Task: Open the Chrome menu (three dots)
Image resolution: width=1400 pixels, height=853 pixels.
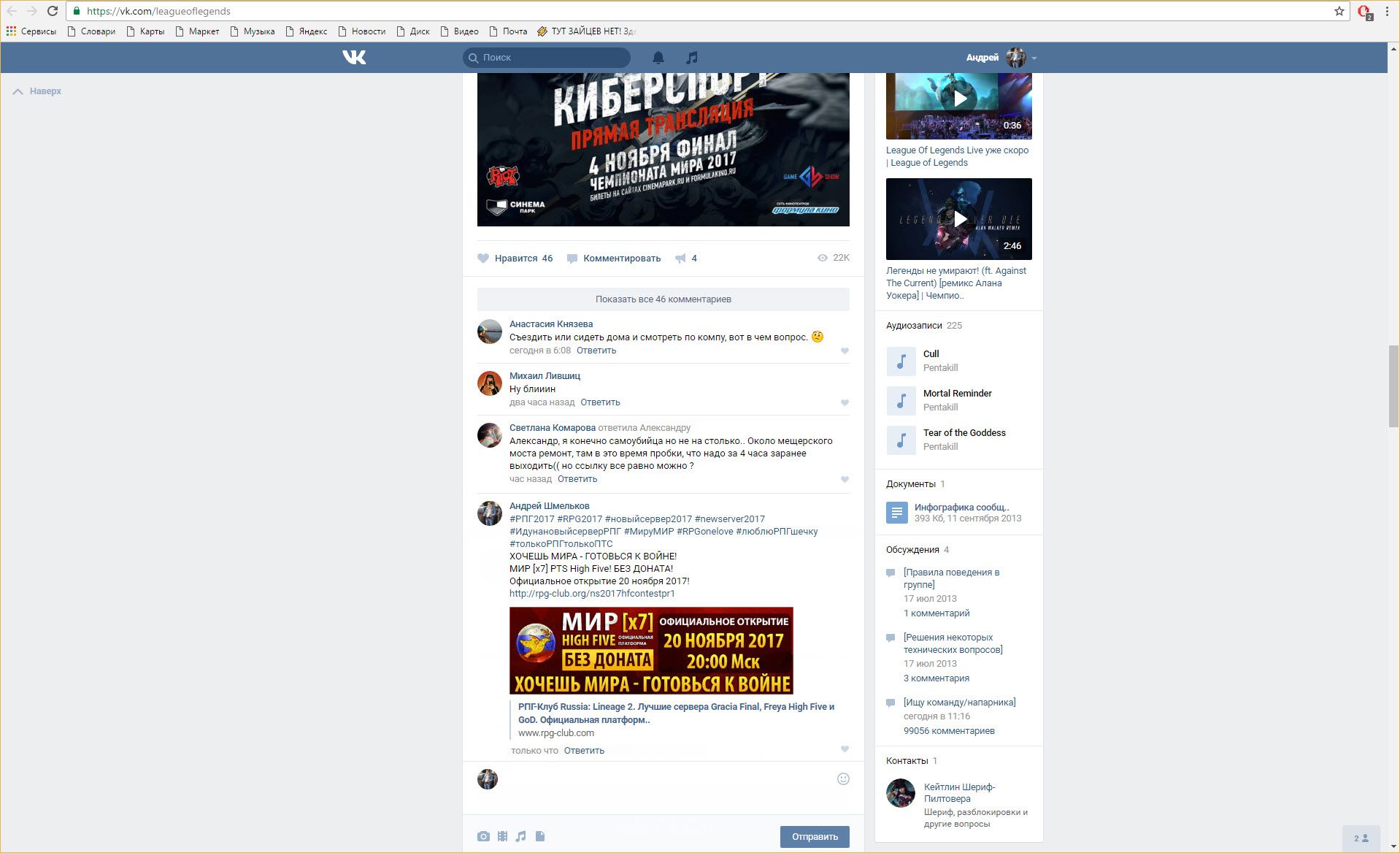Action: click(x=1387, y=11)
